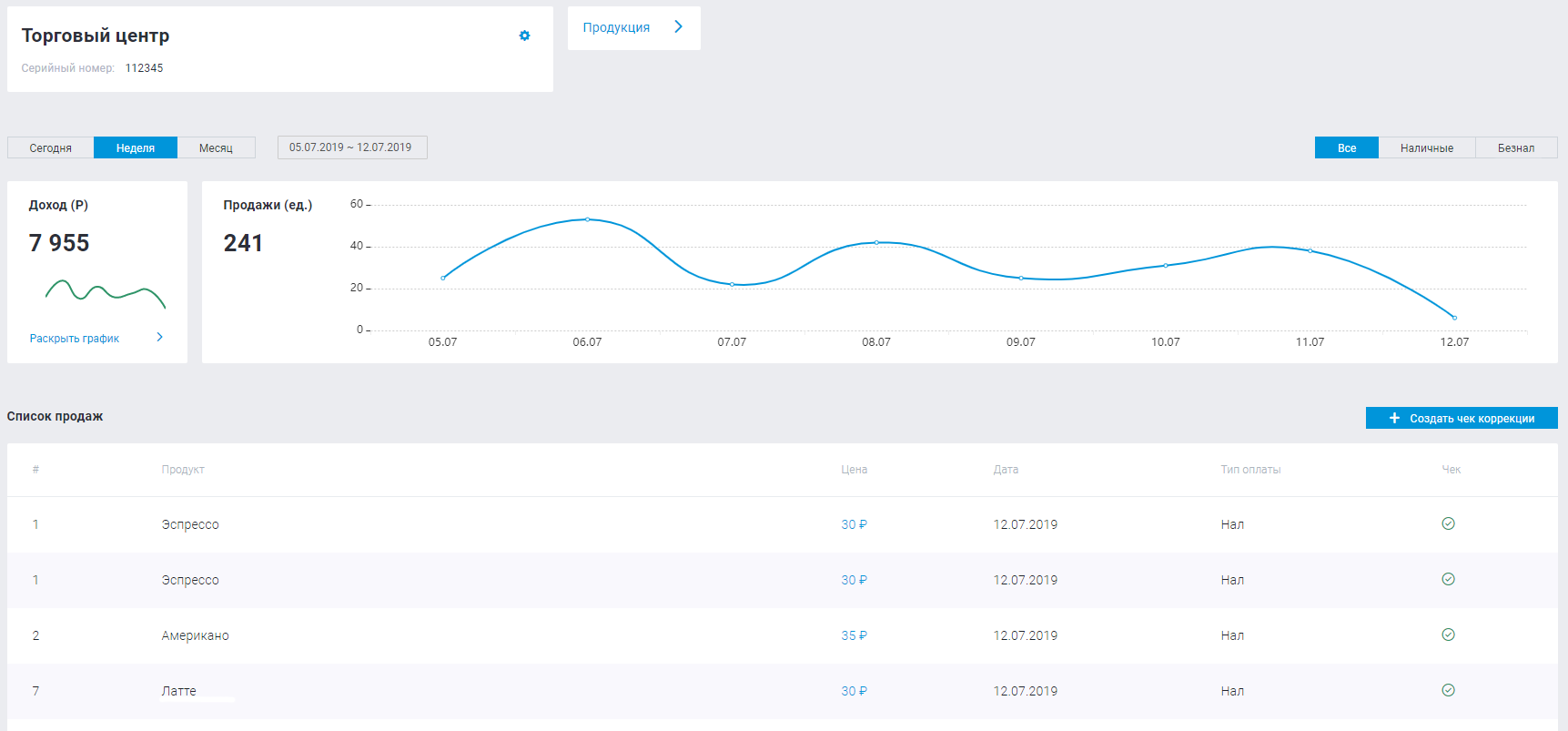Switch to the Месяц period tab
Viewport: 1568px width, 731px height.
pos(216,147)
